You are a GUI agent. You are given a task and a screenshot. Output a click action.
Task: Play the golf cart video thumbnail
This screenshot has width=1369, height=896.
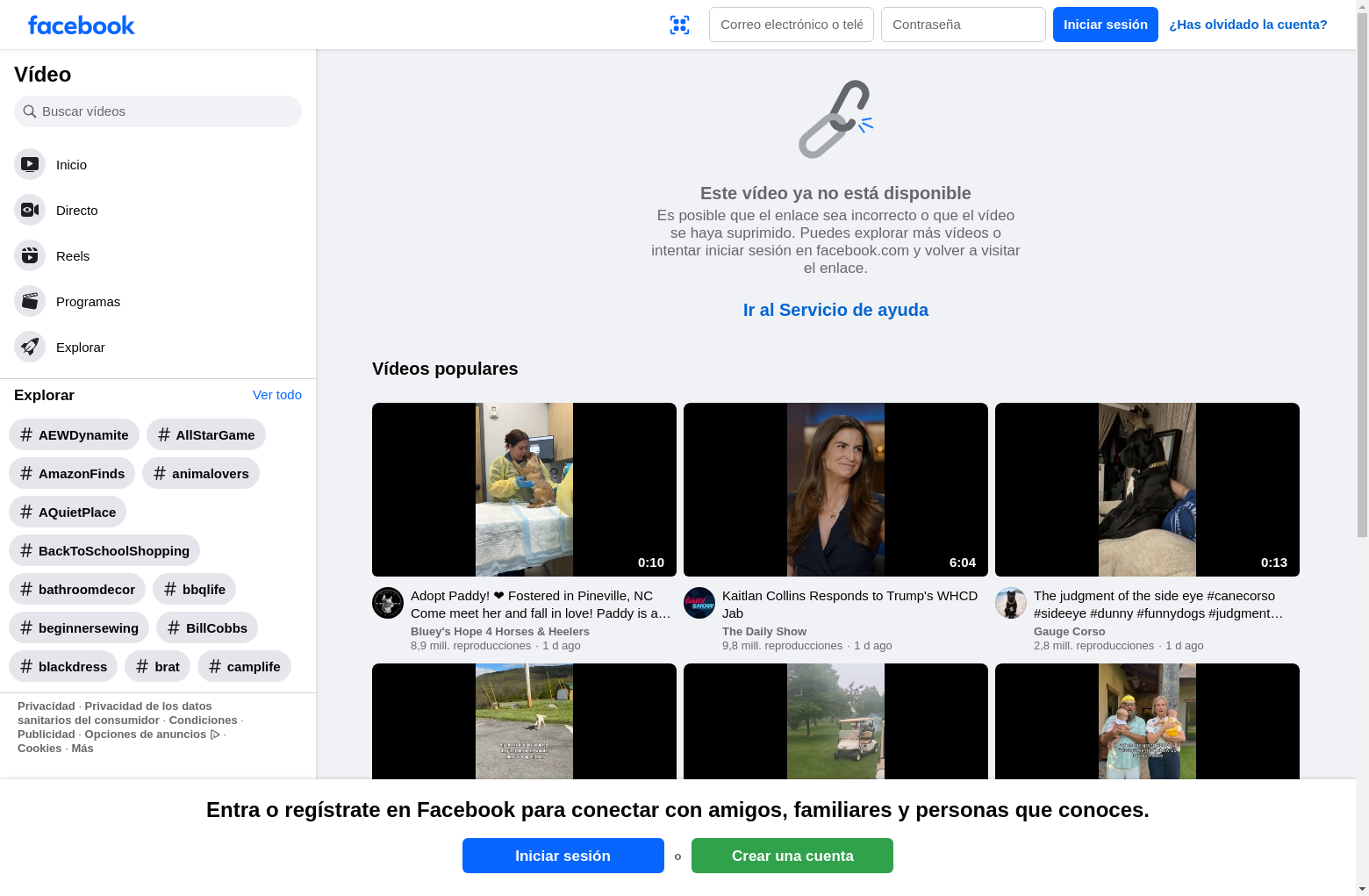click(835, 721)
